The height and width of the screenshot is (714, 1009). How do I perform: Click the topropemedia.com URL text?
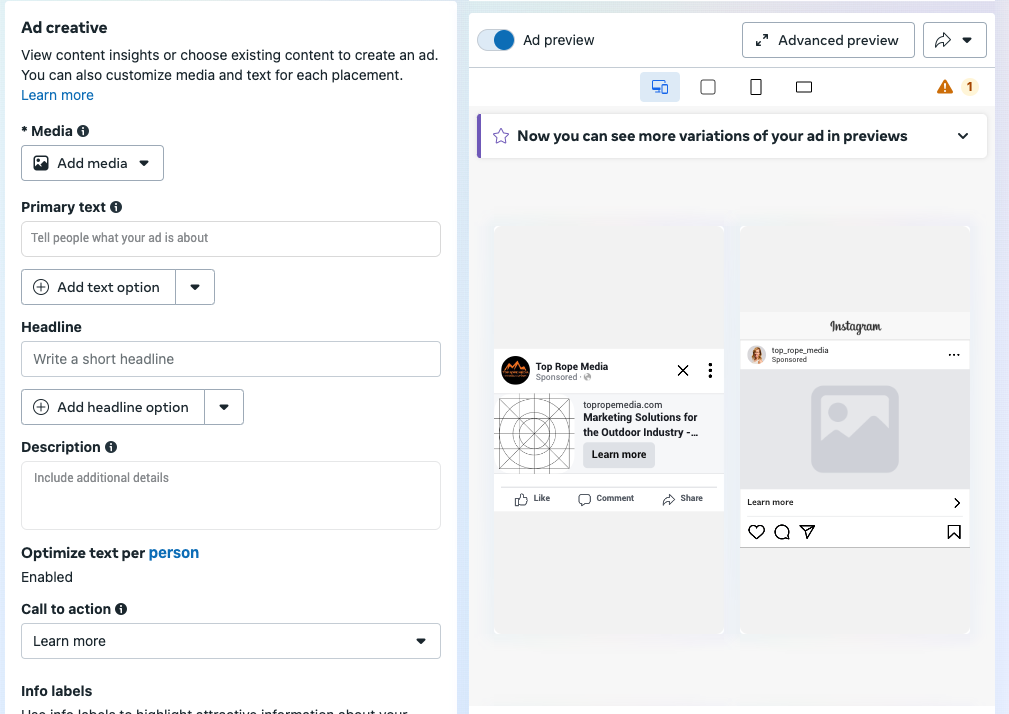click(622, 405)
